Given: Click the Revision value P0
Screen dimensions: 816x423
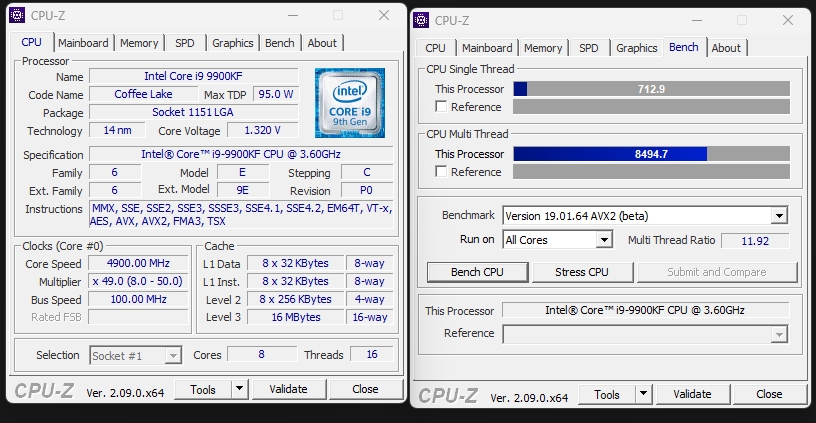Looking at the screenshot, I should 366,190.
